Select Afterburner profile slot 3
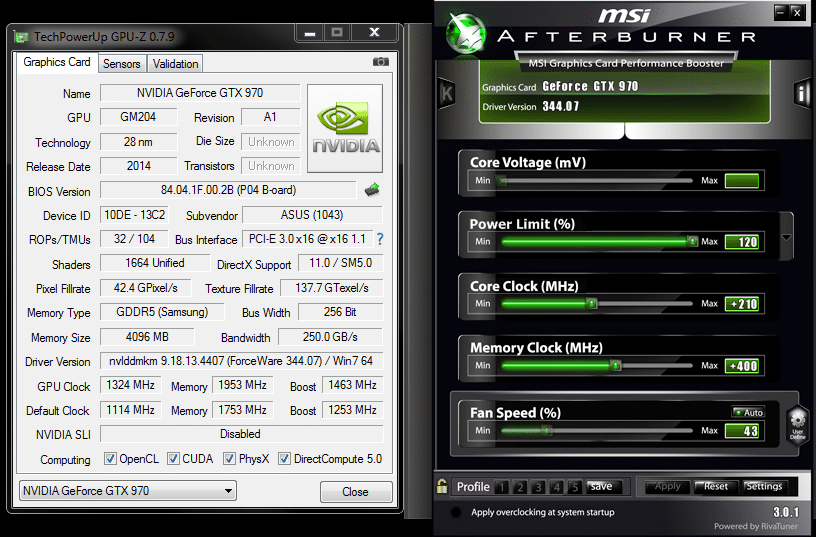This screenshot has width=816, height=537. [x=538, y=488]
